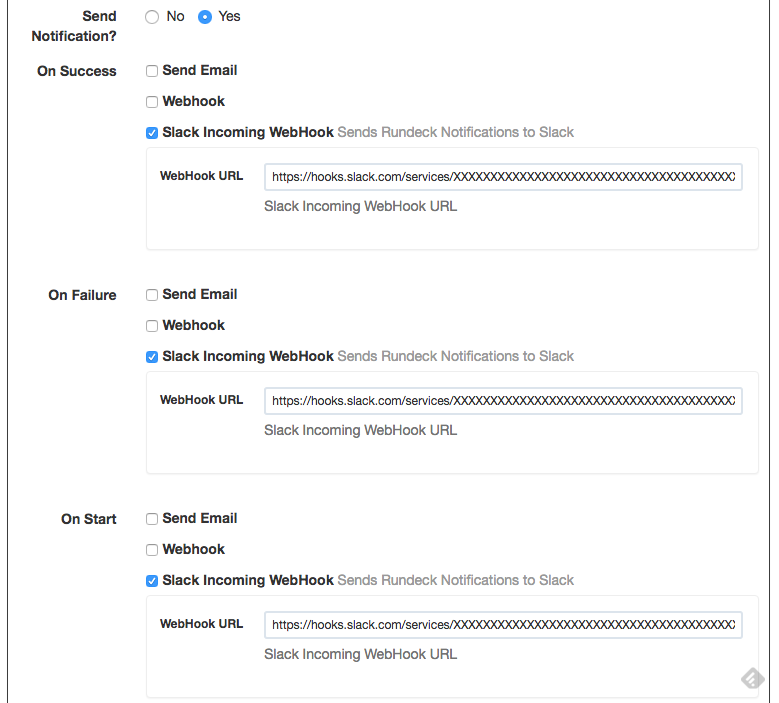Check Send Email checkbox under On Start
779x703 pixels.
point(152,519)
